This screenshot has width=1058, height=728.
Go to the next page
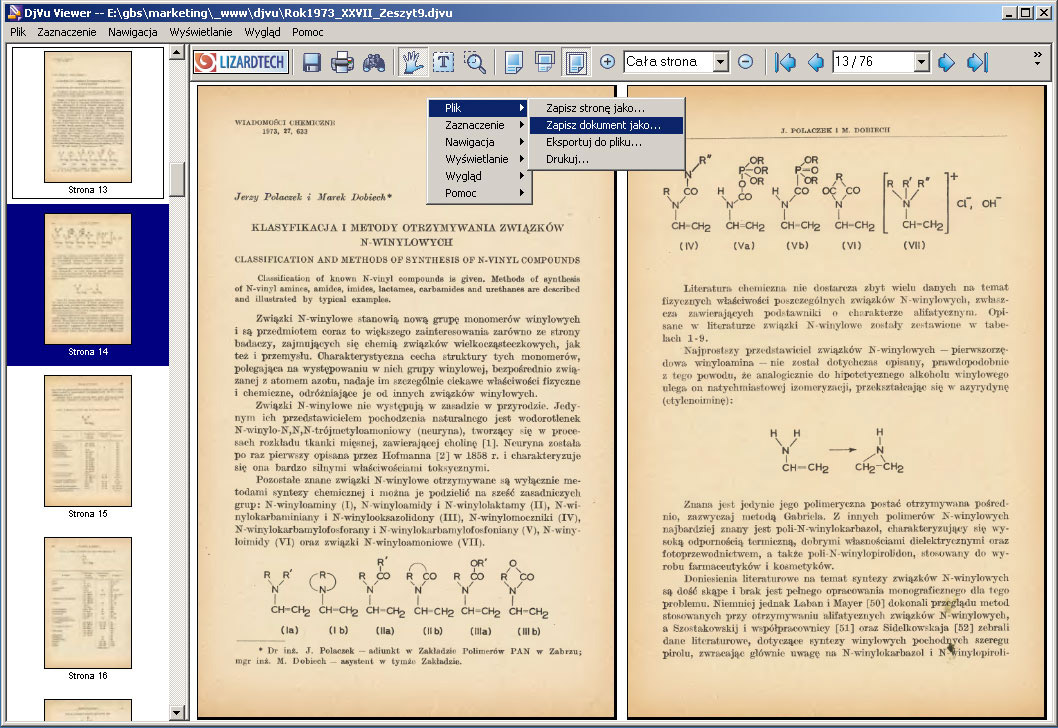pos(947,63)
